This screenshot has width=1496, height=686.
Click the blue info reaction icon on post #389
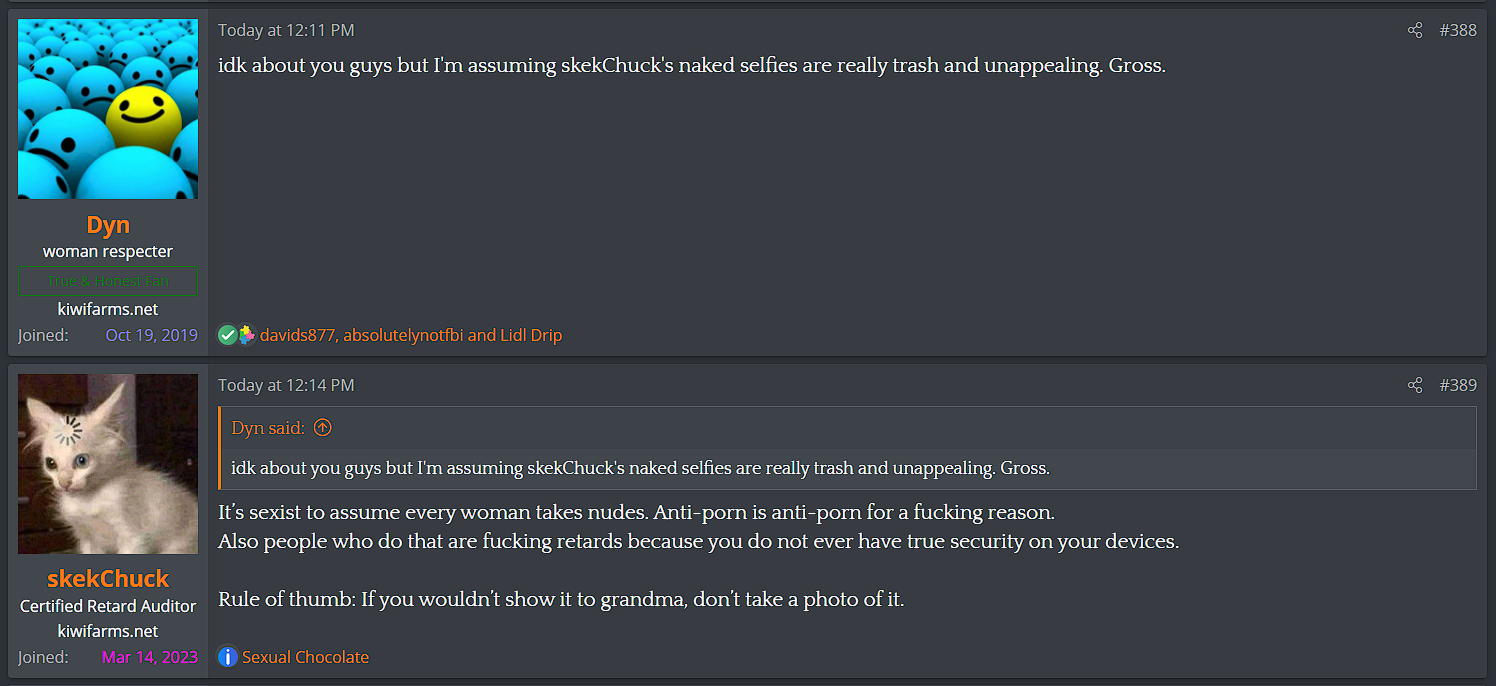[x=228, y=657]
